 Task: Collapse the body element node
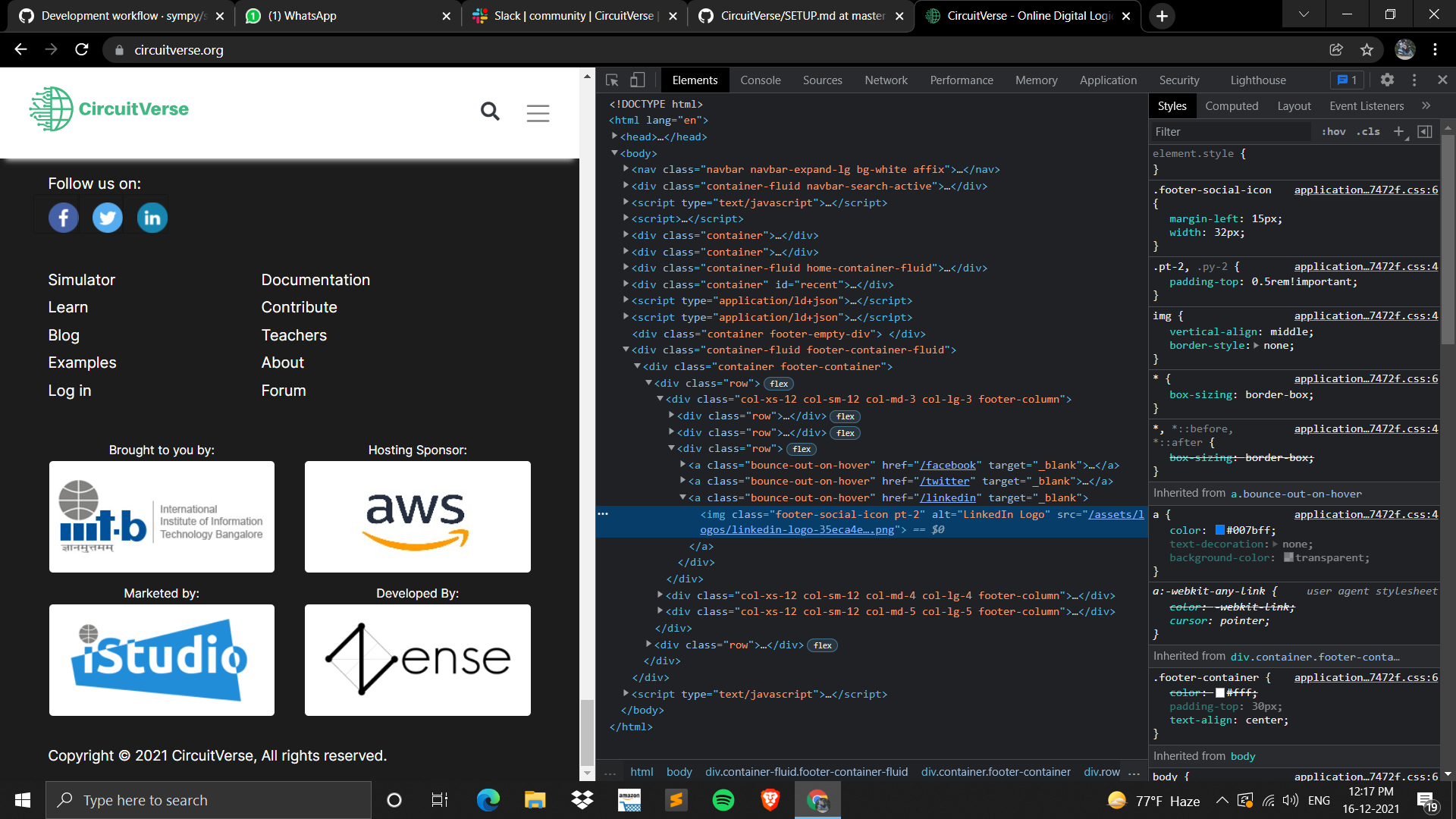[x=615, y=153]
